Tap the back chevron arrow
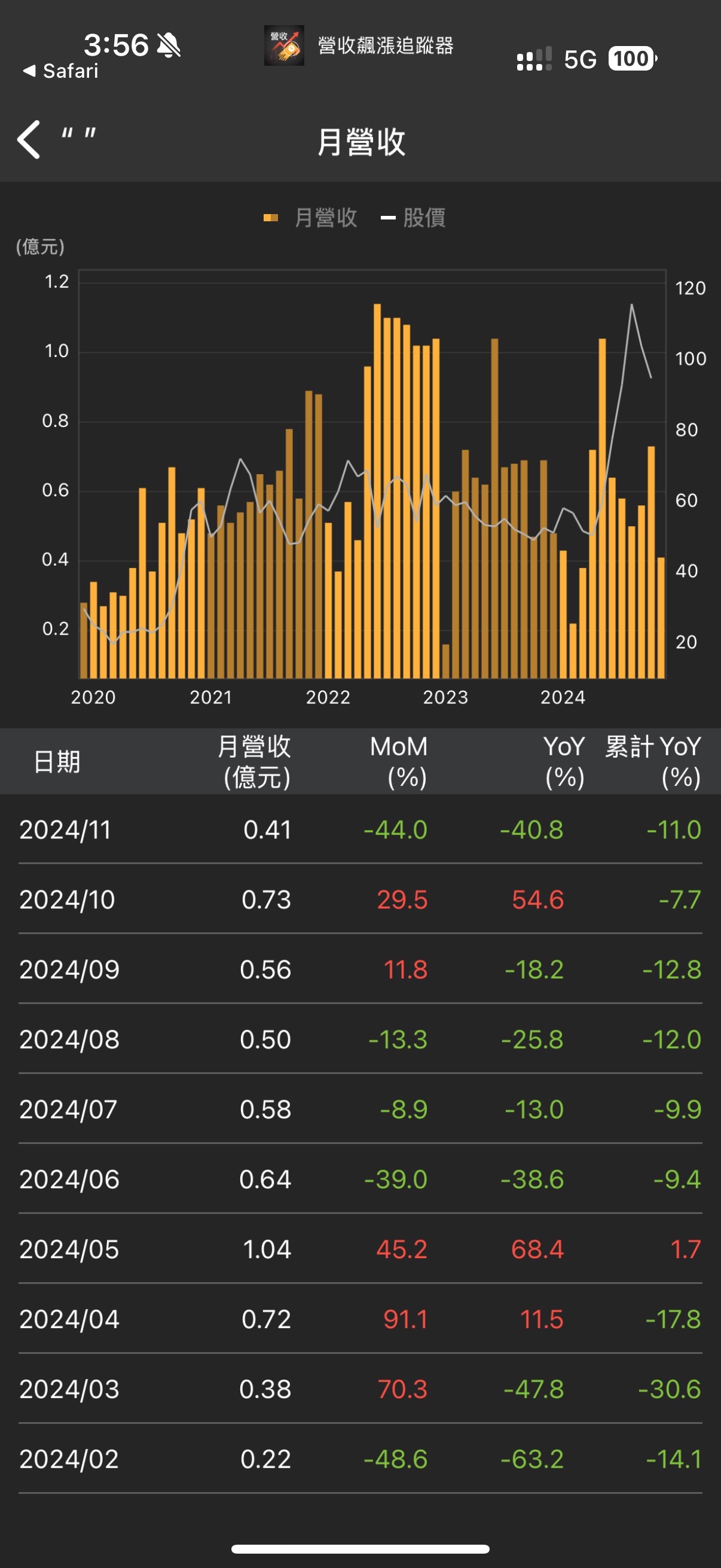 click(29, 139)
